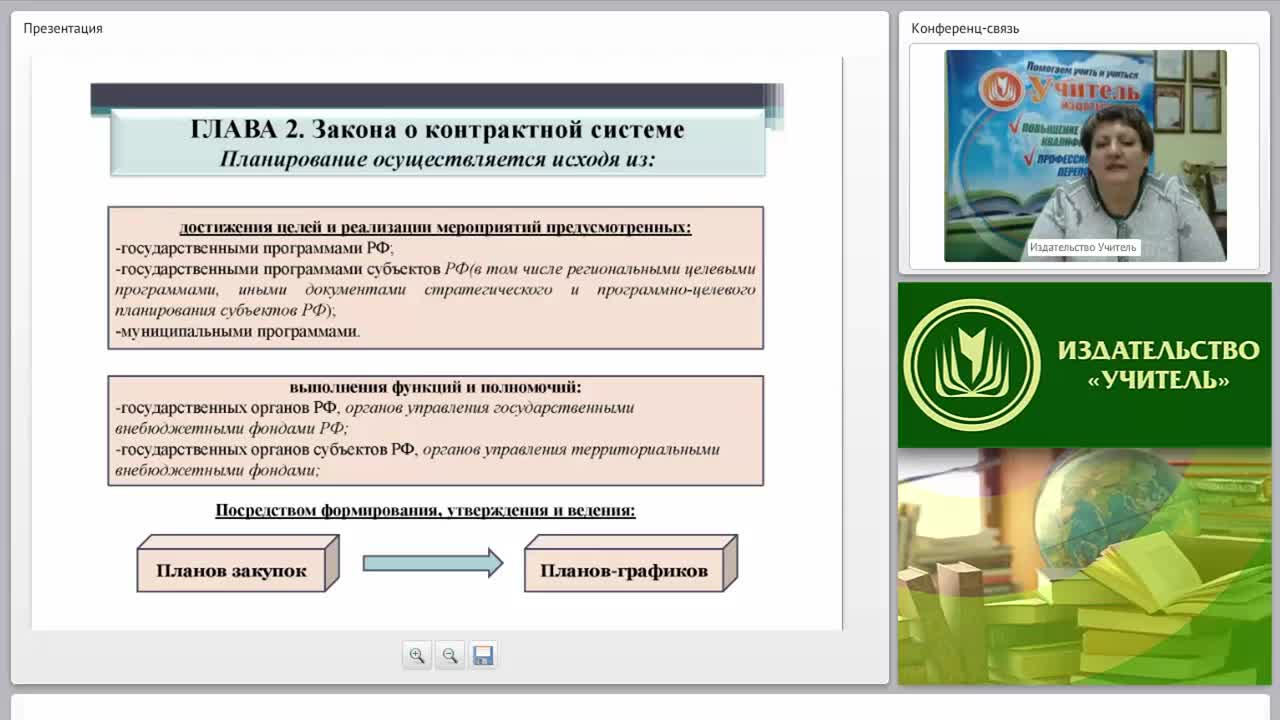Click the subtitle 'Планирование осуществляется исходя из:'

click(437, 158)
